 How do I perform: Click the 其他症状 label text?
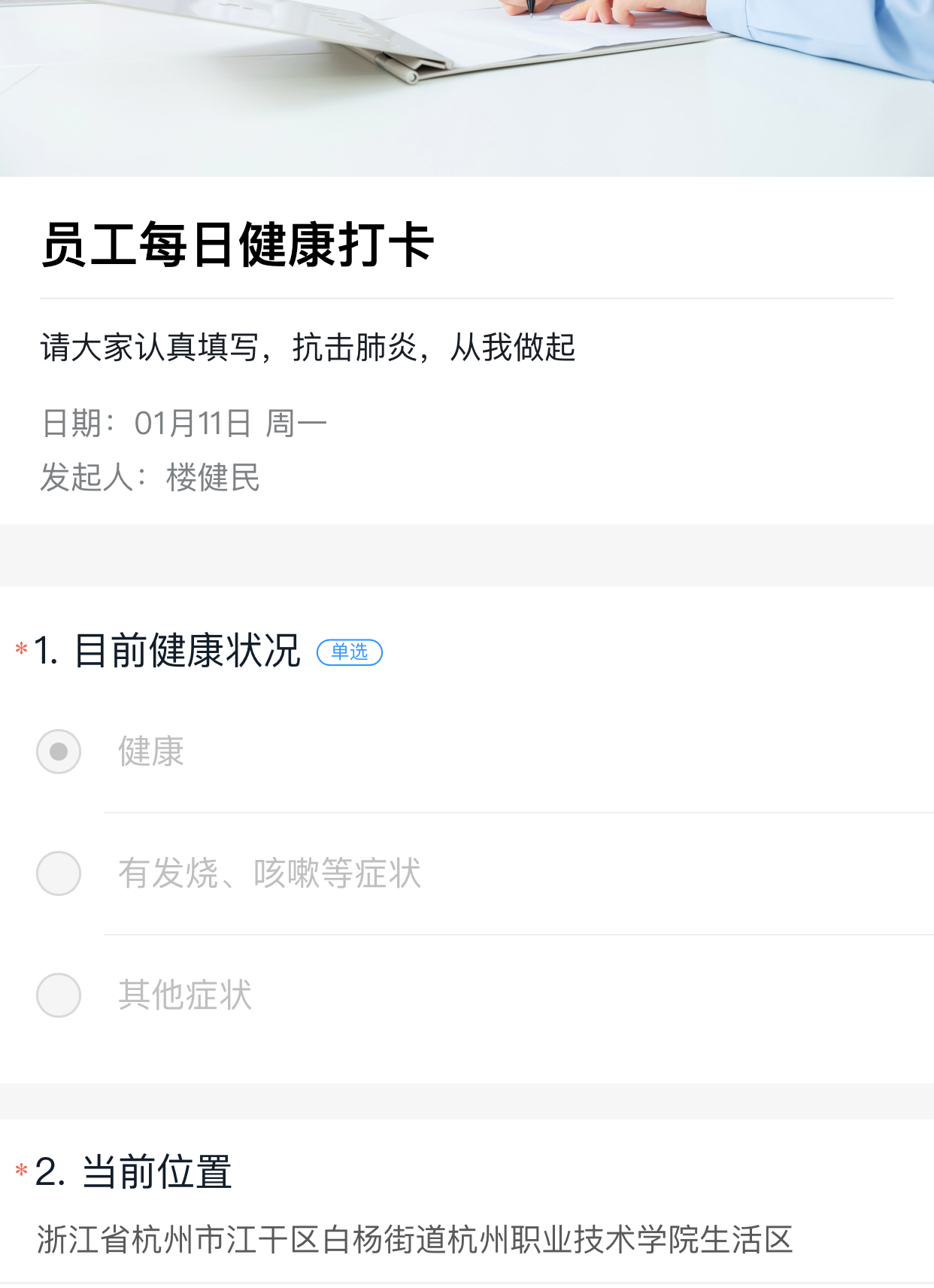click(185, 995)
